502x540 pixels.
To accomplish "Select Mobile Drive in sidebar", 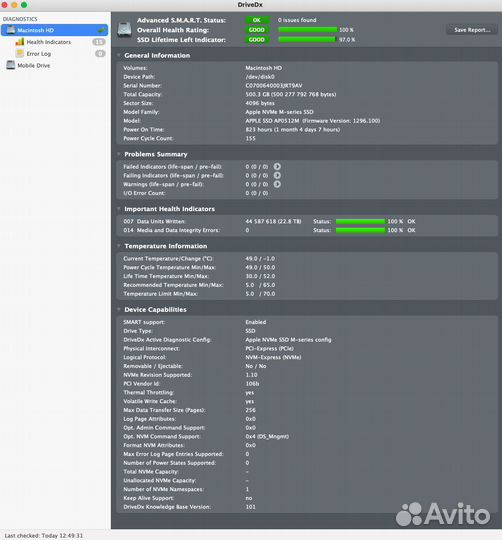I will click(33, 65).
